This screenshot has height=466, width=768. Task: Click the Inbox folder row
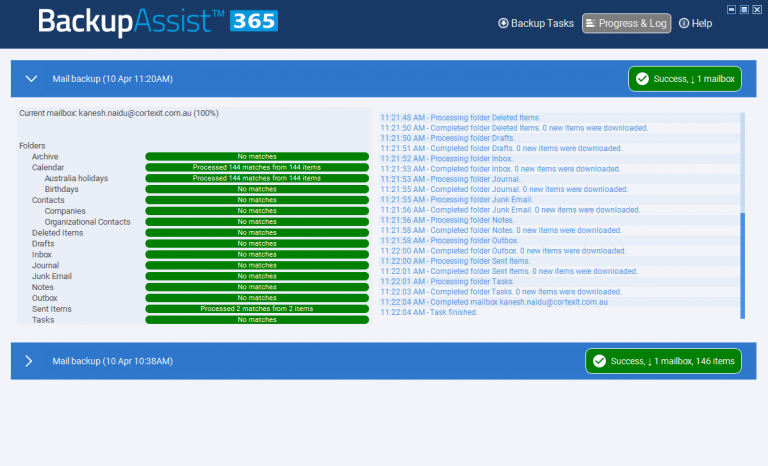click(42, 255)
